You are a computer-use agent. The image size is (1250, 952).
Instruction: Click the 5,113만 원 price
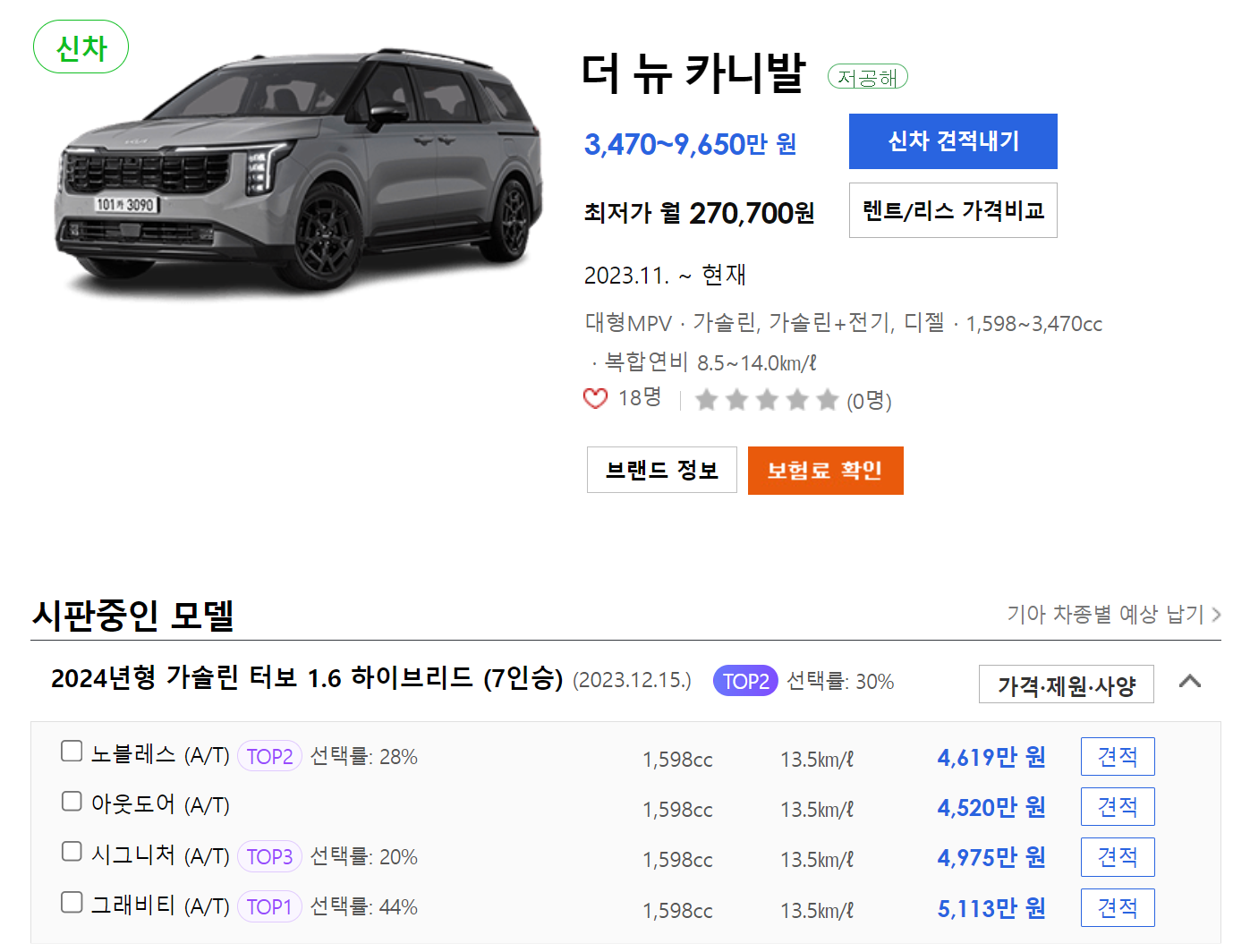point(991,909)
